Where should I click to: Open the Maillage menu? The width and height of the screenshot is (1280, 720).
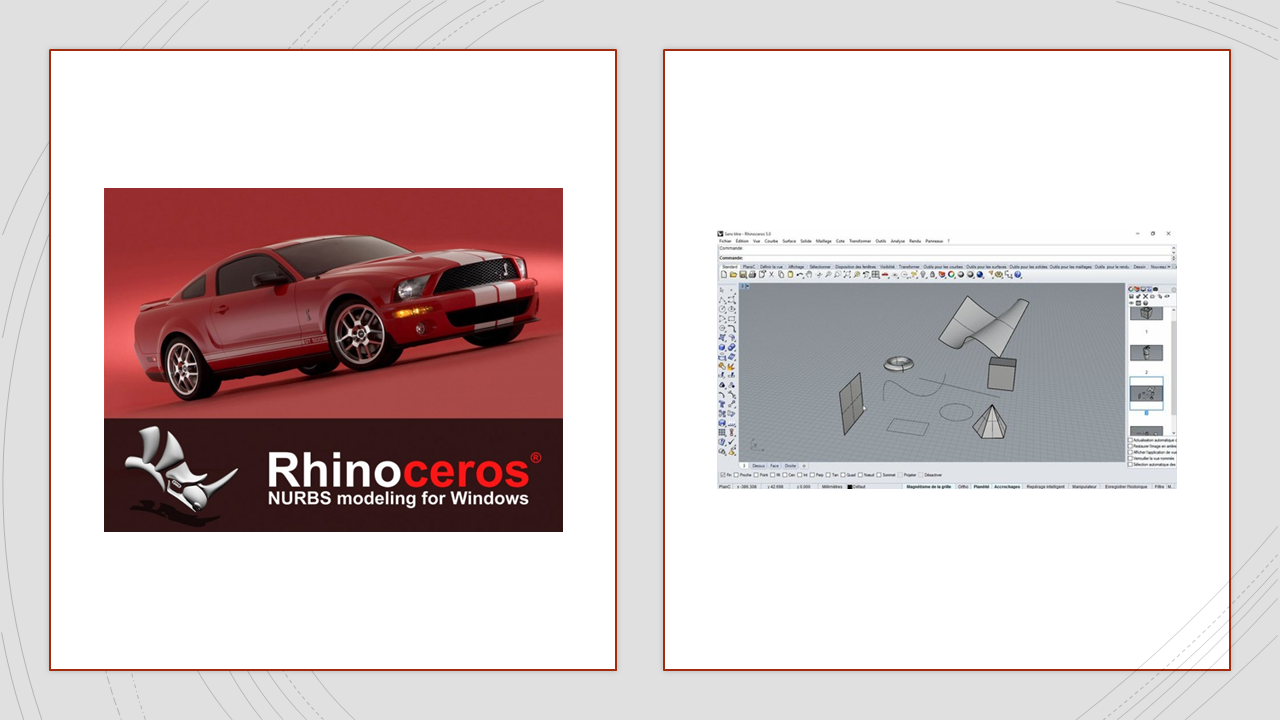point(823,241)
